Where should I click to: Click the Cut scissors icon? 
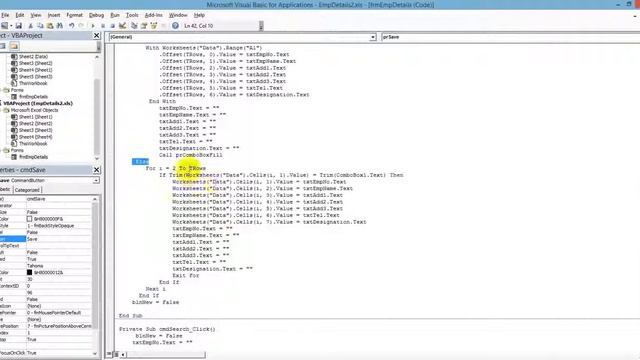pyautogui.click(x=30, y=26)
